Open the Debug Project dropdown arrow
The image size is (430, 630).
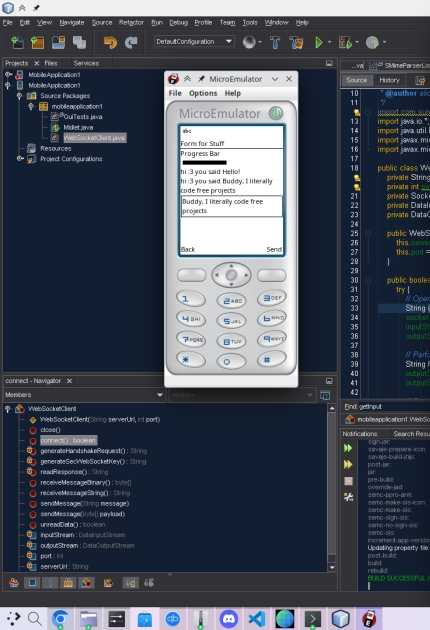pos(356,42)
